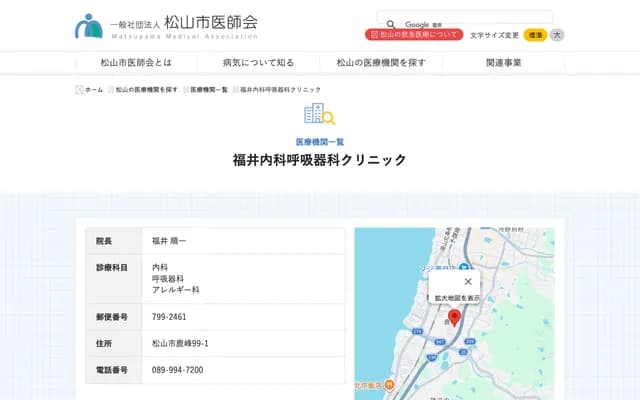Focus the Google search field
The width and height of the screenshot is (640, 400).
(x=464, y=18)
